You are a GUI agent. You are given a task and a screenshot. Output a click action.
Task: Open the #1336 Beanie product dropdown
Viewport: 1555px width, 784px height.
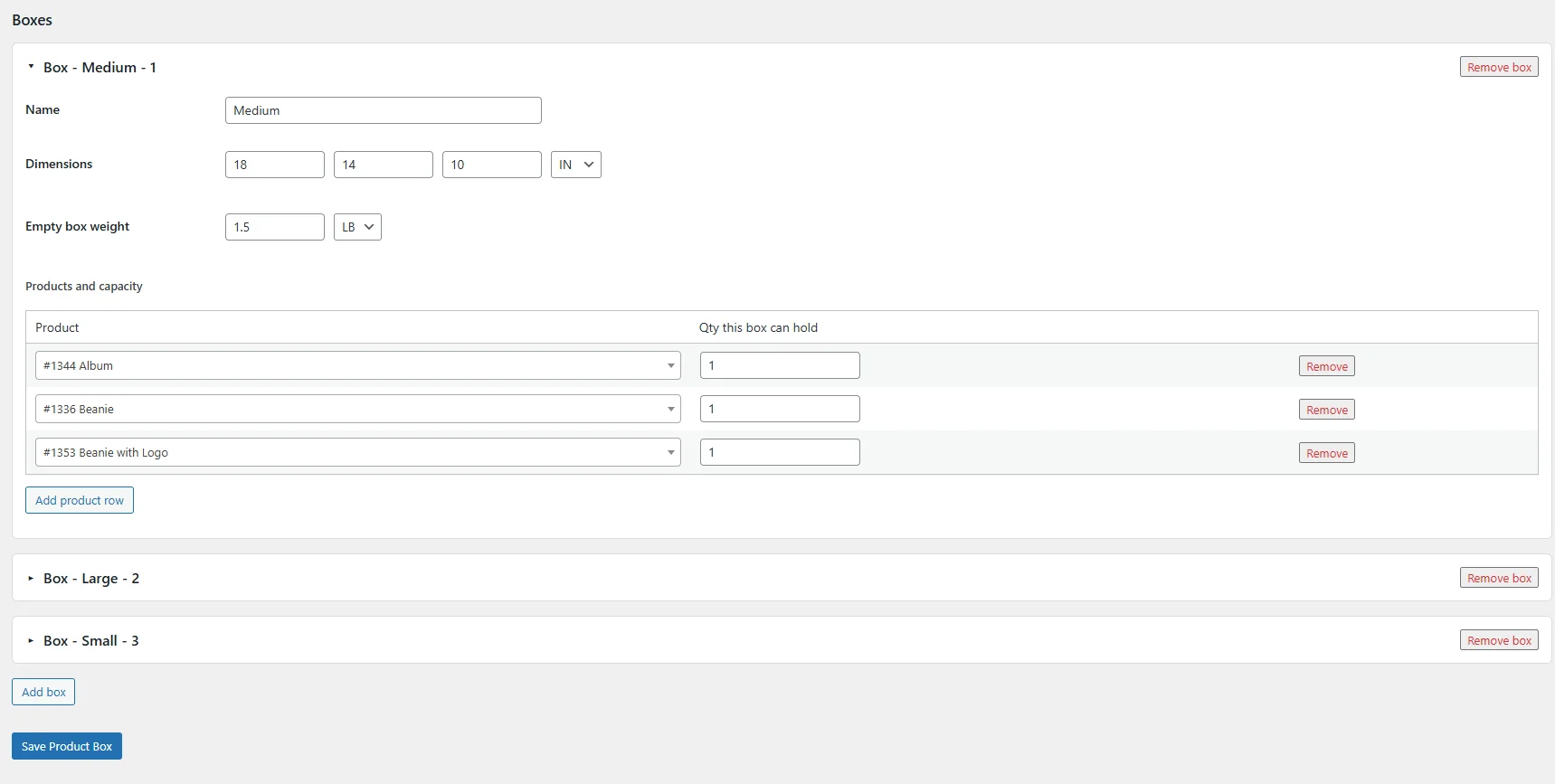[x=358, y=409]
